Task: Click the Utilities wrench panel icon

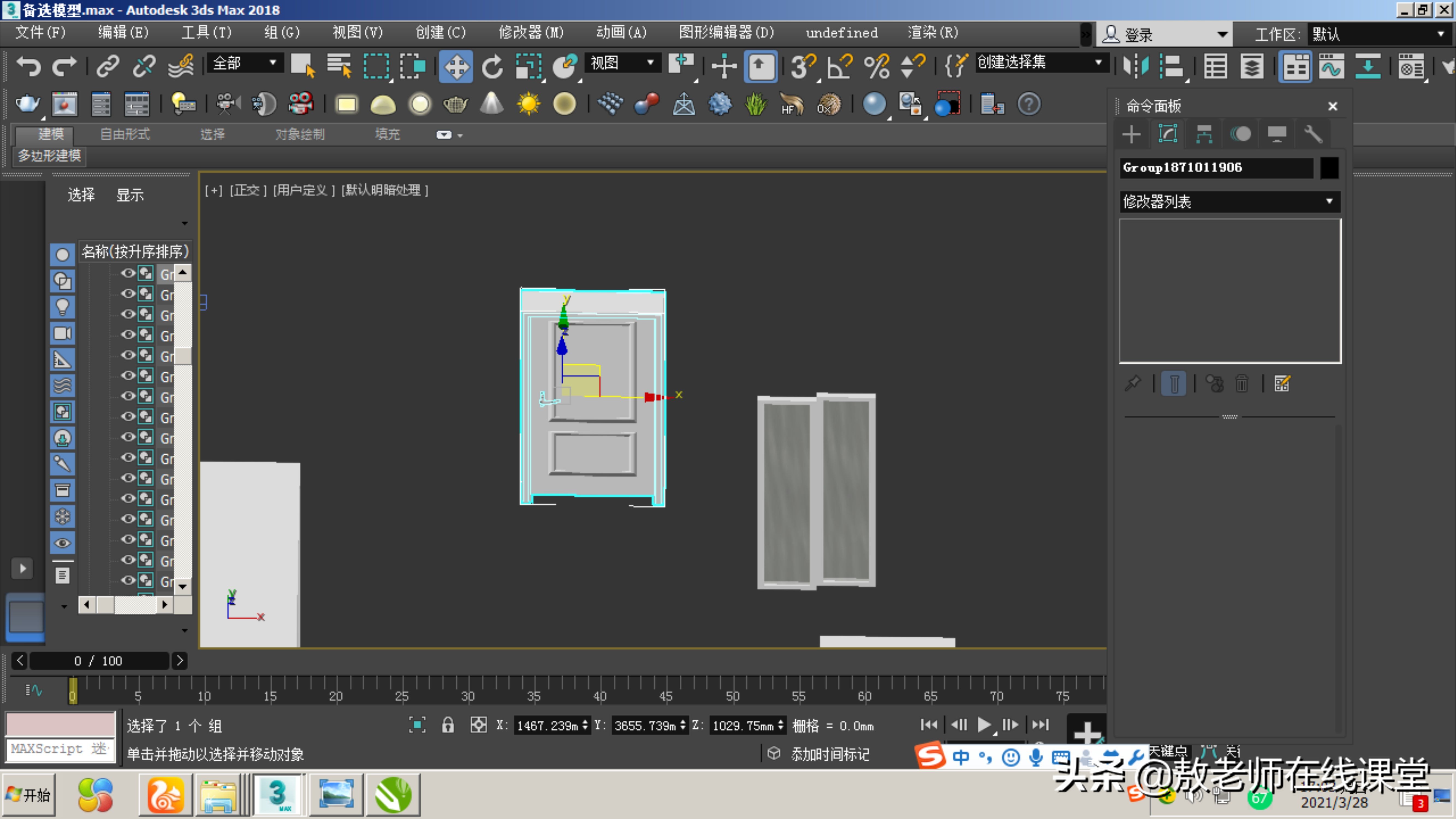Action: click(1313, 135)
